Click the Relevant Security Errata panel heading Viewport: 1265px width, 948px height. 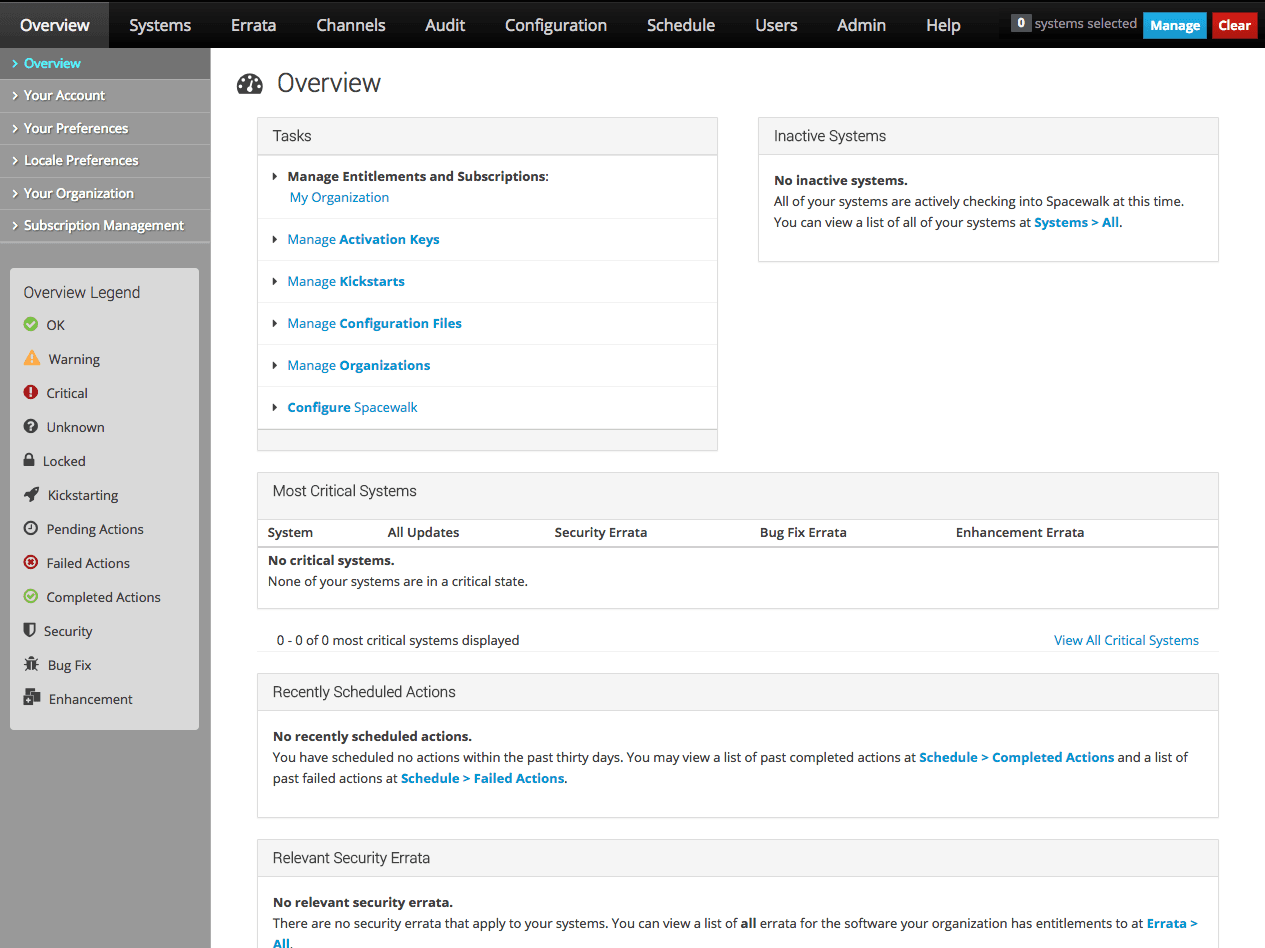pyautogui.click(x=351, y=858)
